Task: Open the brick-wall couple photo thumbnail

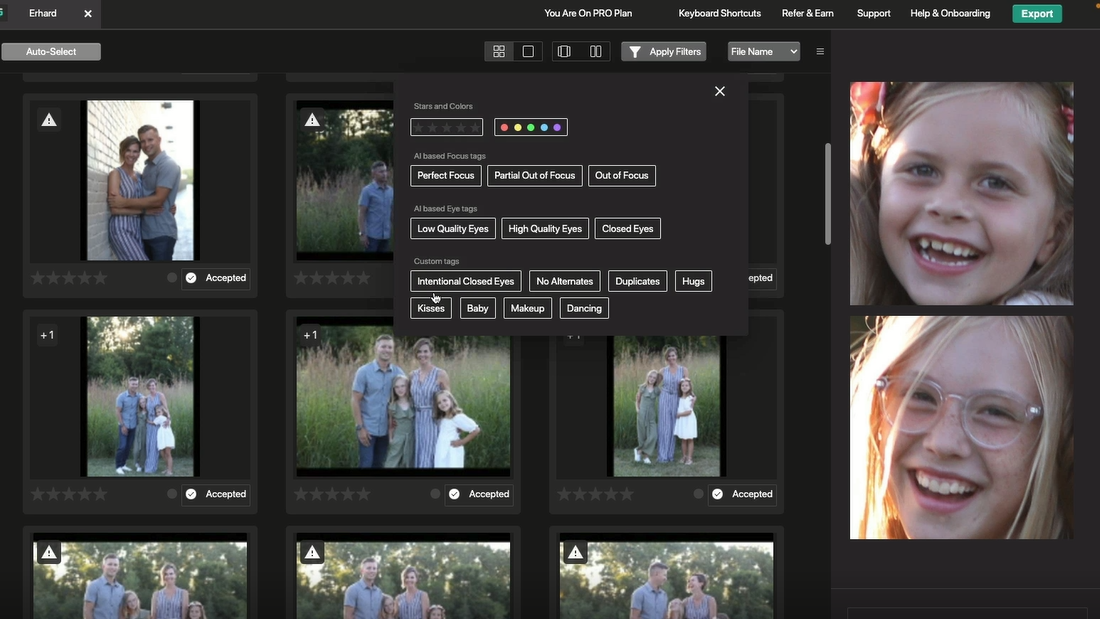Action: tap(140, 180)
